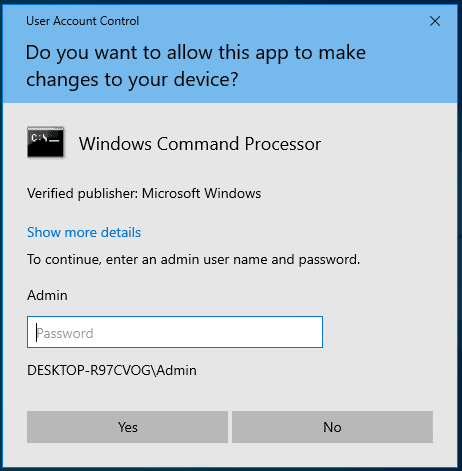Focus the Password input field
The height and width of the screenshot is (471, 462).
pos(175,332)
